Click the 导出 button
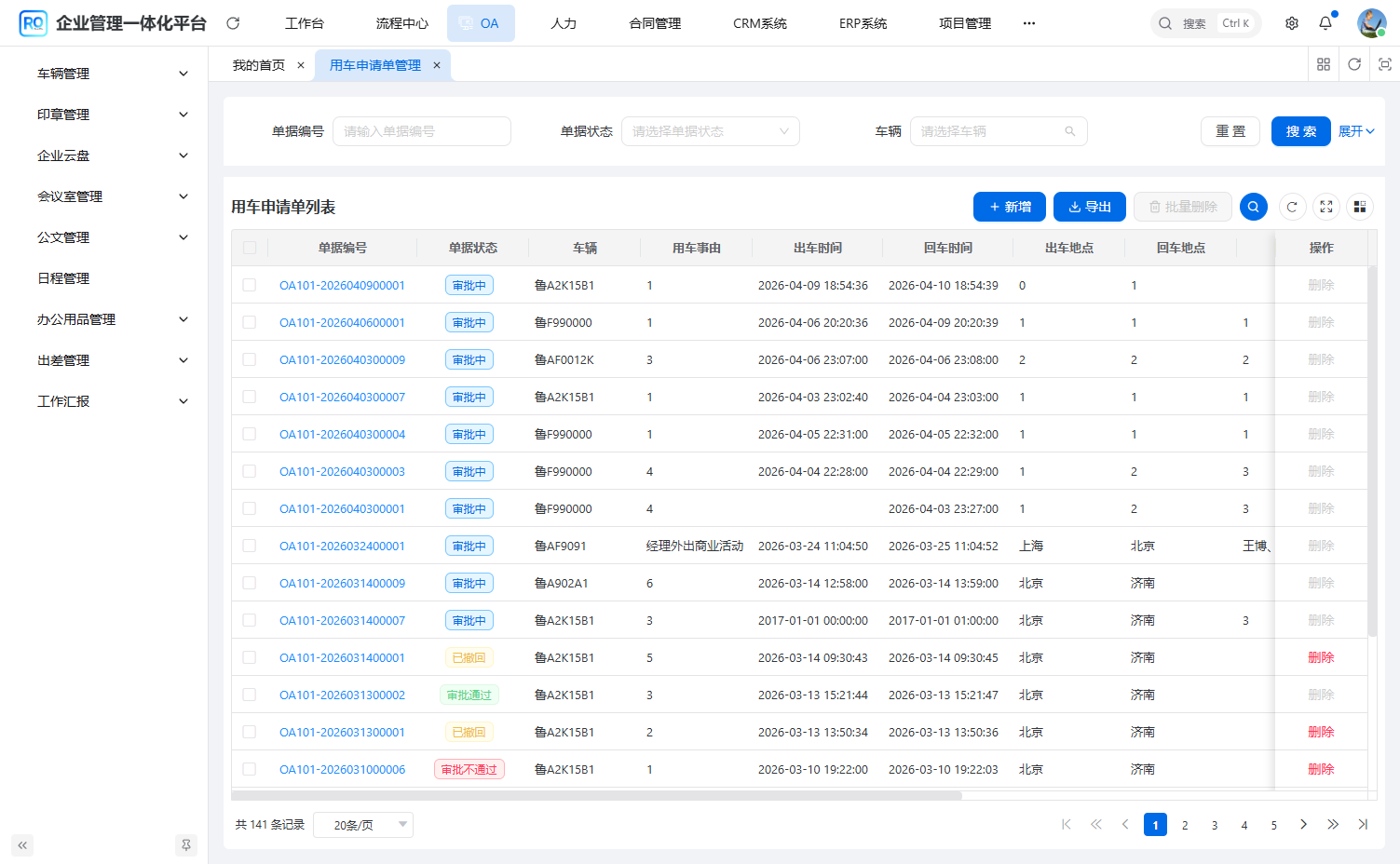The width and height of the screenshot is (1400, 864). coord(1090,207)
